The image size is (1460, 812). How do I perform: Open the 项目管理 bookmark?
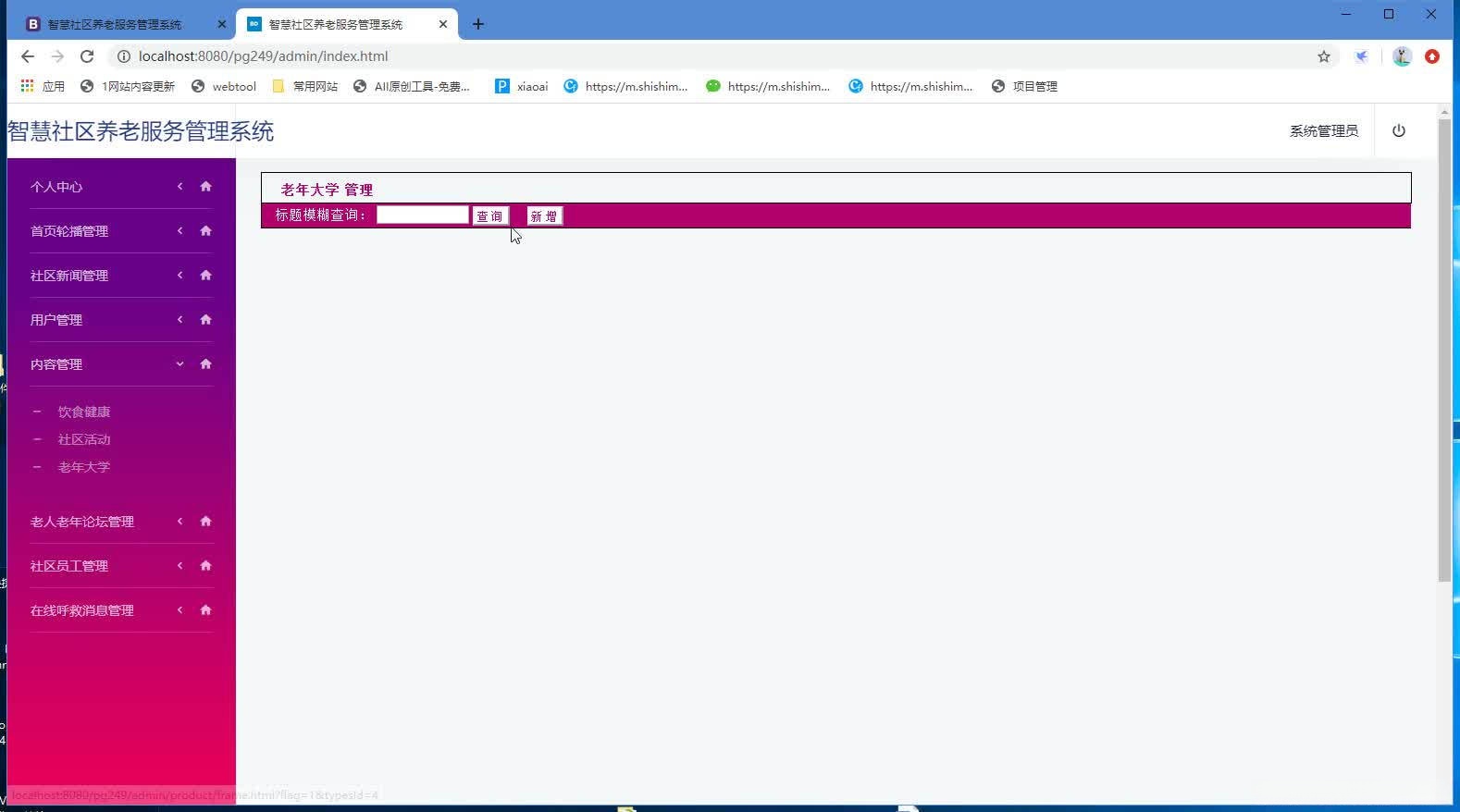pos(1024,86)
